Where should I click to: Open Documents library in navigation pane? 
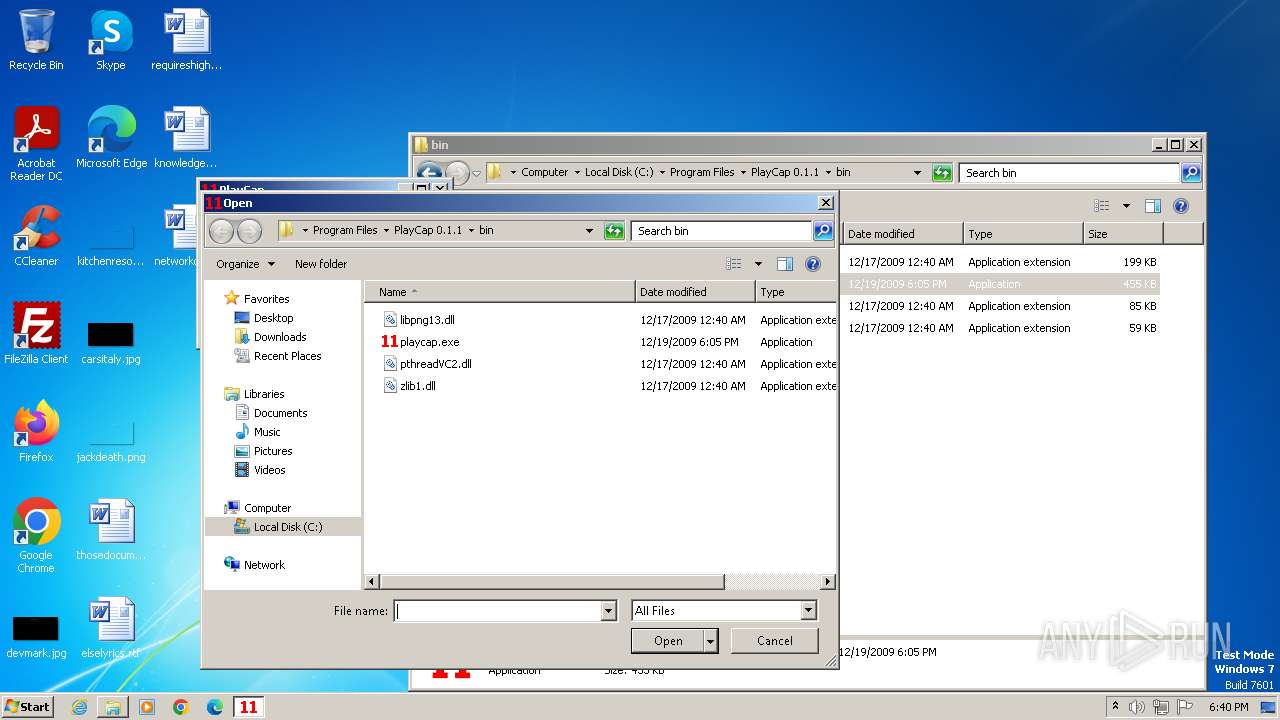280,413
